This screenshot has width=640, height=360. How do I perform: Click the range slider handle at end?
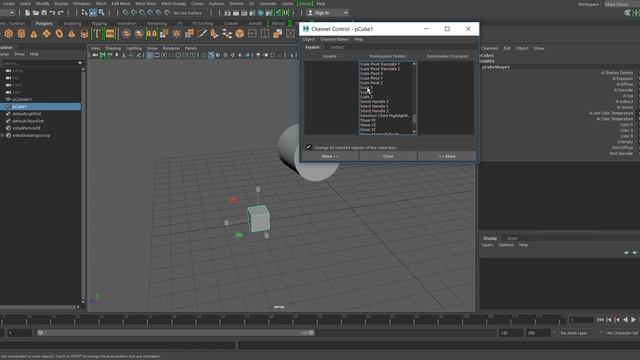311,333
